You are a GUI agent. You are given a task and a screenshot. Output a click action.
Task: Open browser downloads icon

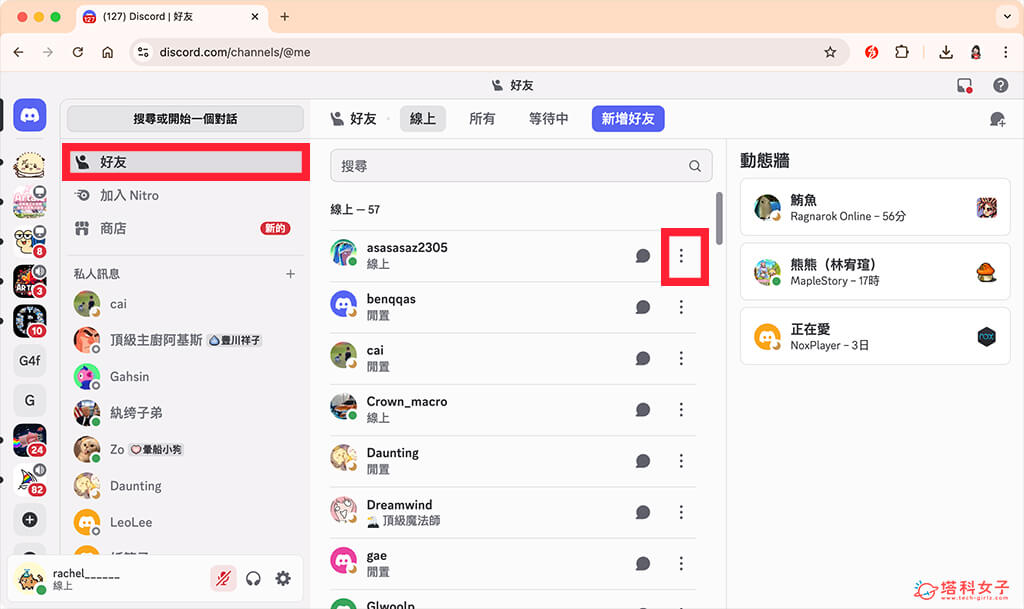tap(946, 52)
